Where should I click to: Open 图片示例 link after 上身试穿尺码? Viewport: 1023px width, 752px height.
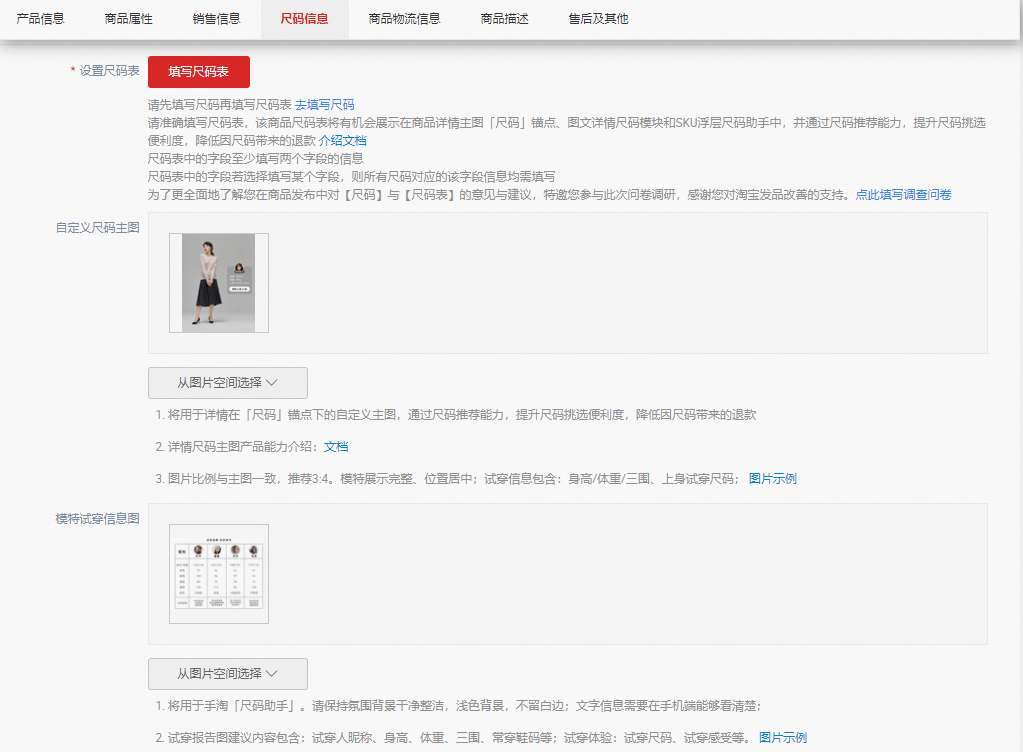tap(772, 479)
